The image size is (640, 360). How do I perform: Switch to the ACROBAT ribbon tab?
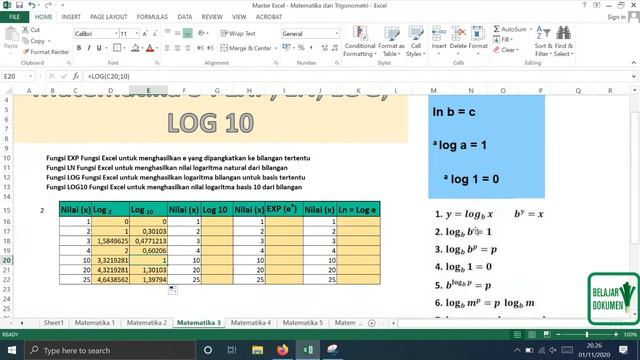point(269,17)
